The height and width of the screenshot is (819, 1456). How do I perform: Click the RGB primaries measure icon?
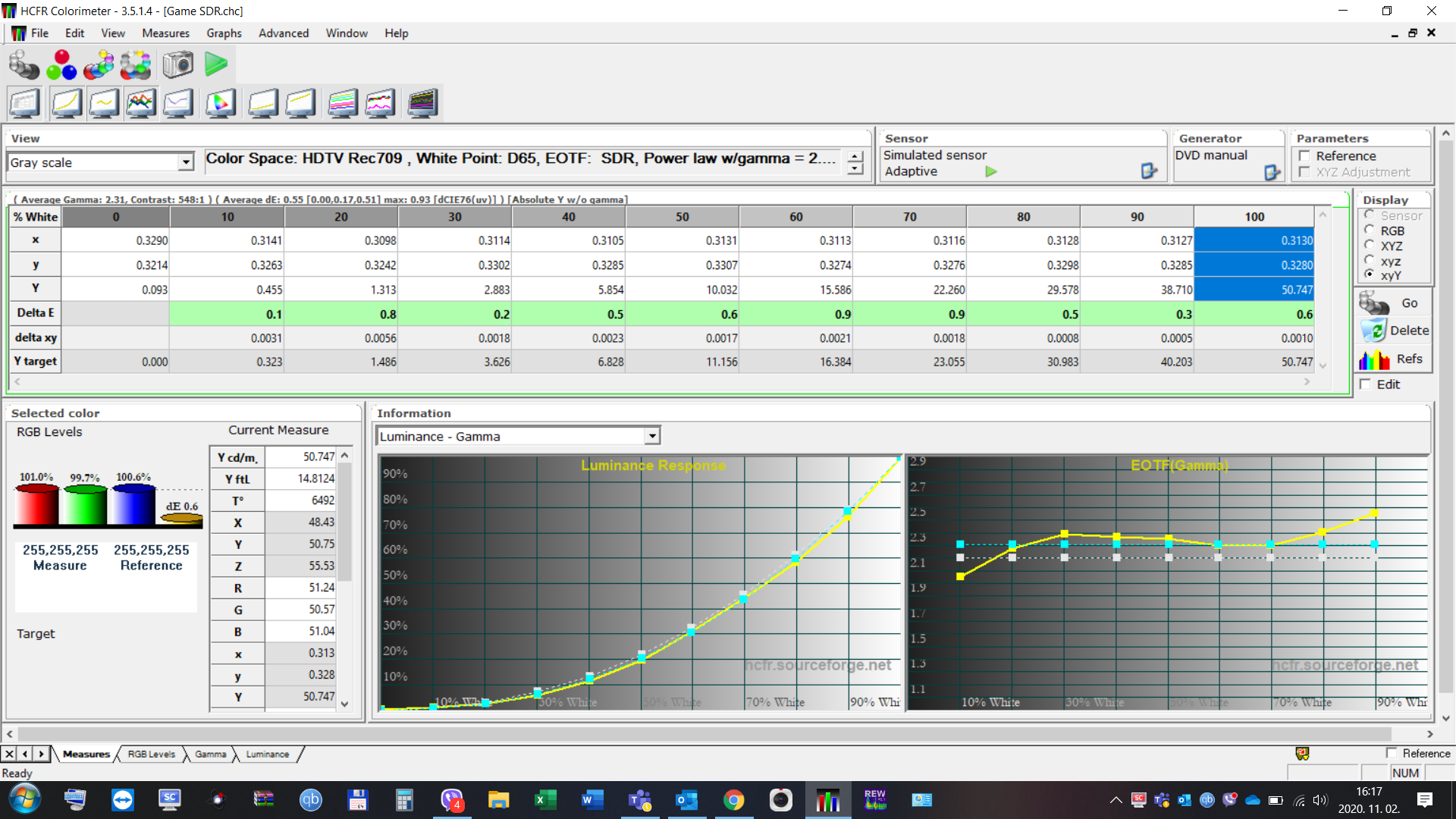[61, 65]
